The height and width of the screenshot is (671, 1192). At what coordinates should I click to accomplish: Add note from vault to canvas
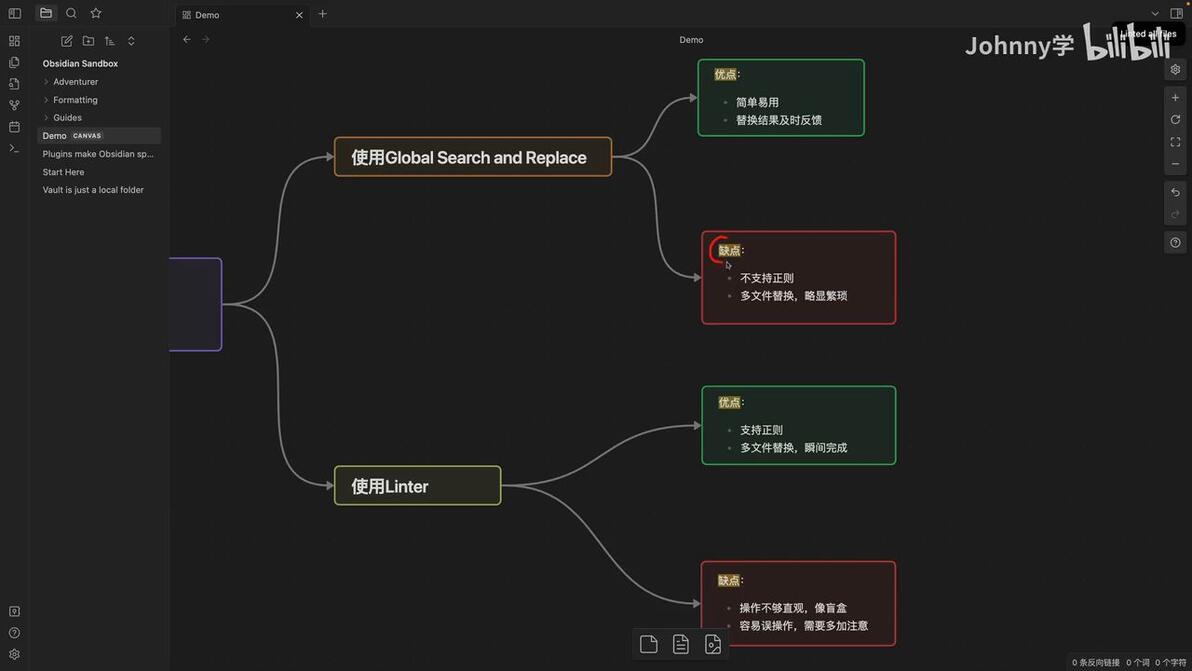click(680, 644)
